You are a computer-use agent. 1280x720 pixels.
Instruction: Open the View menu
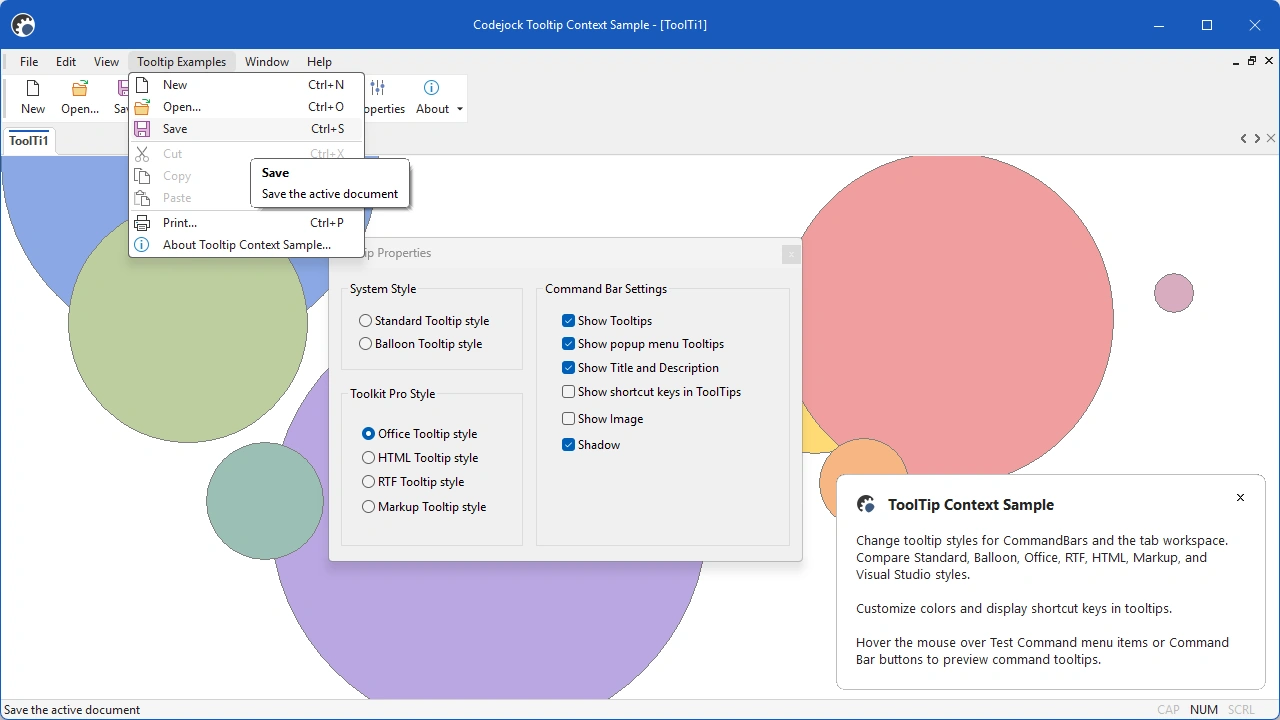pos(106,62)
